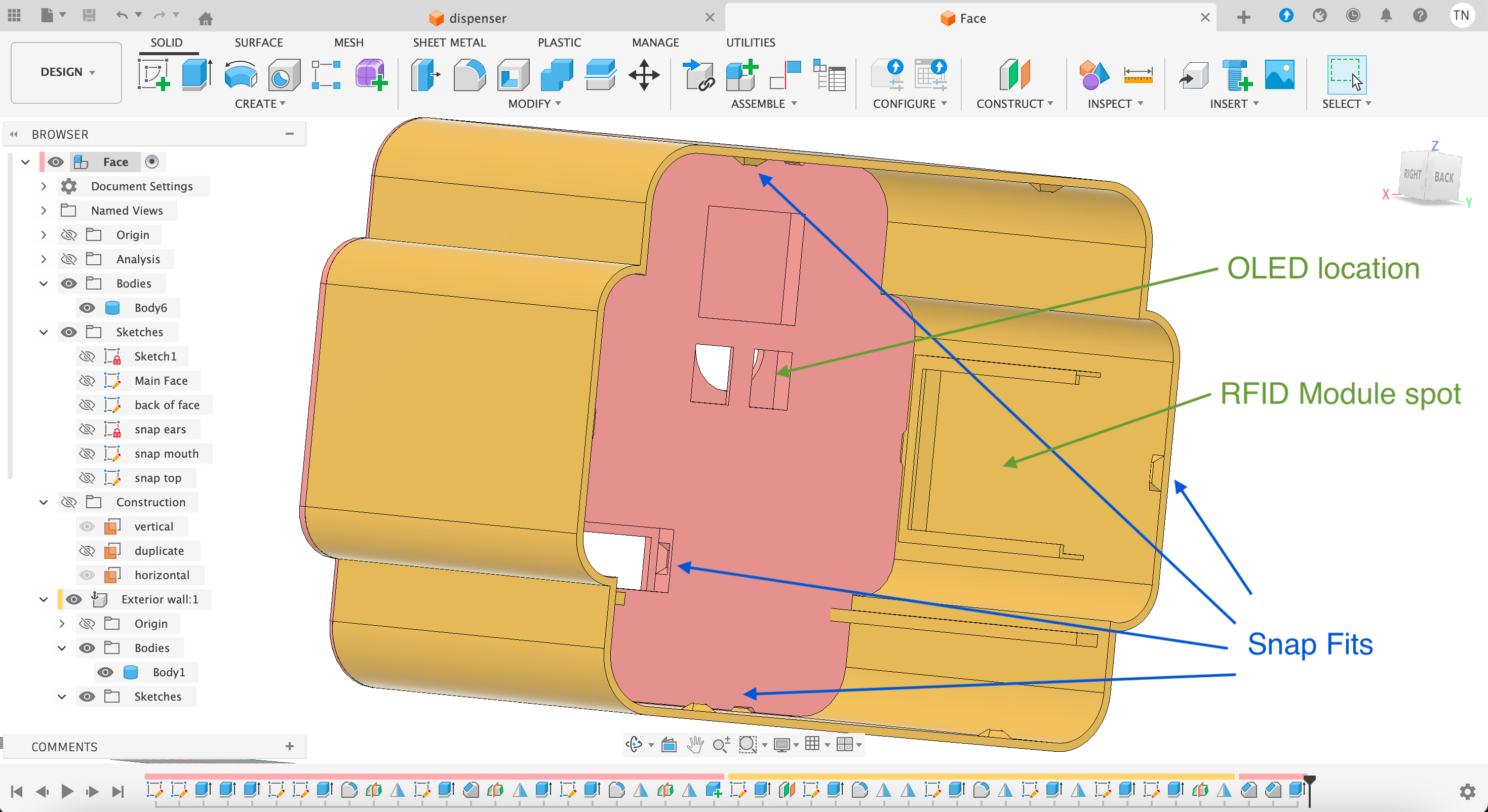
Task: Expand the Named Views folder
Action: [44, 211]
